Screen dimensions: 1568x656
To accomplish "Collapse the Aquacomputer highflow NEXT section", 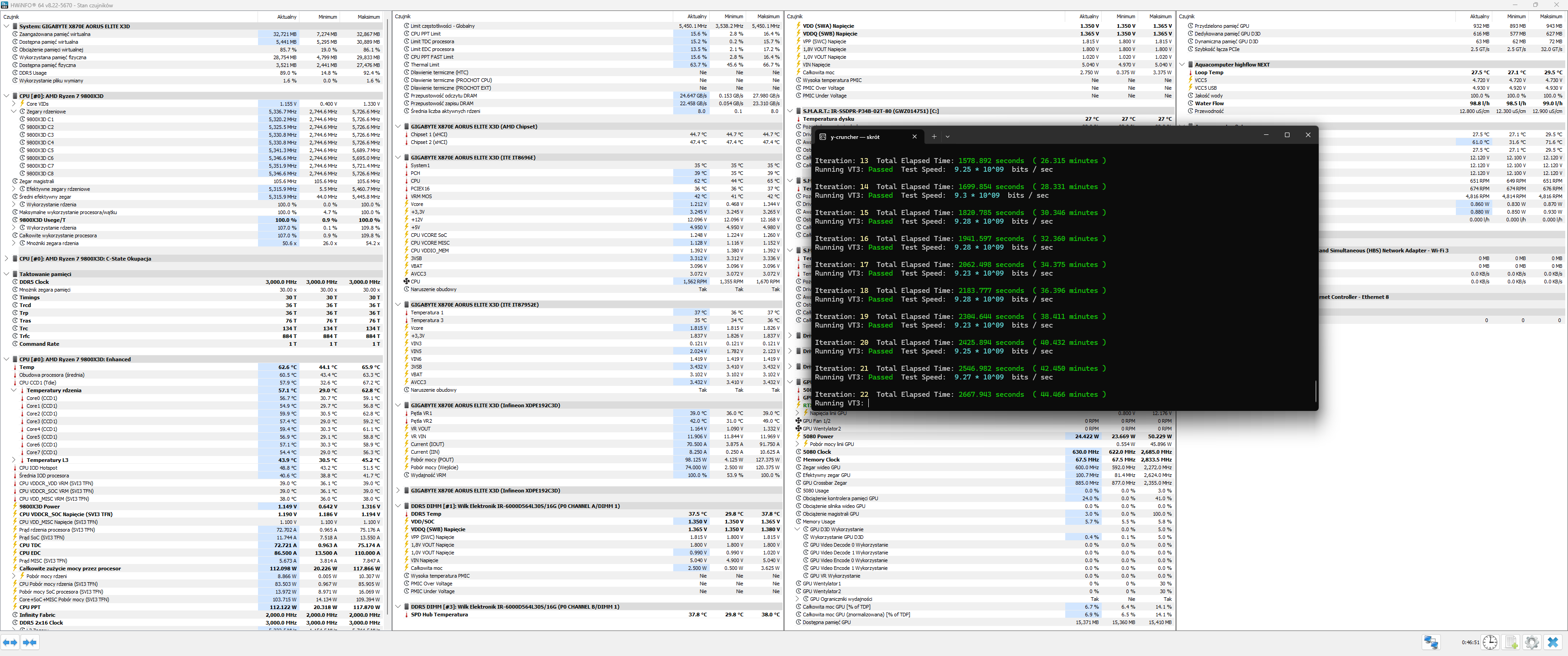I will pos(1182,65).
